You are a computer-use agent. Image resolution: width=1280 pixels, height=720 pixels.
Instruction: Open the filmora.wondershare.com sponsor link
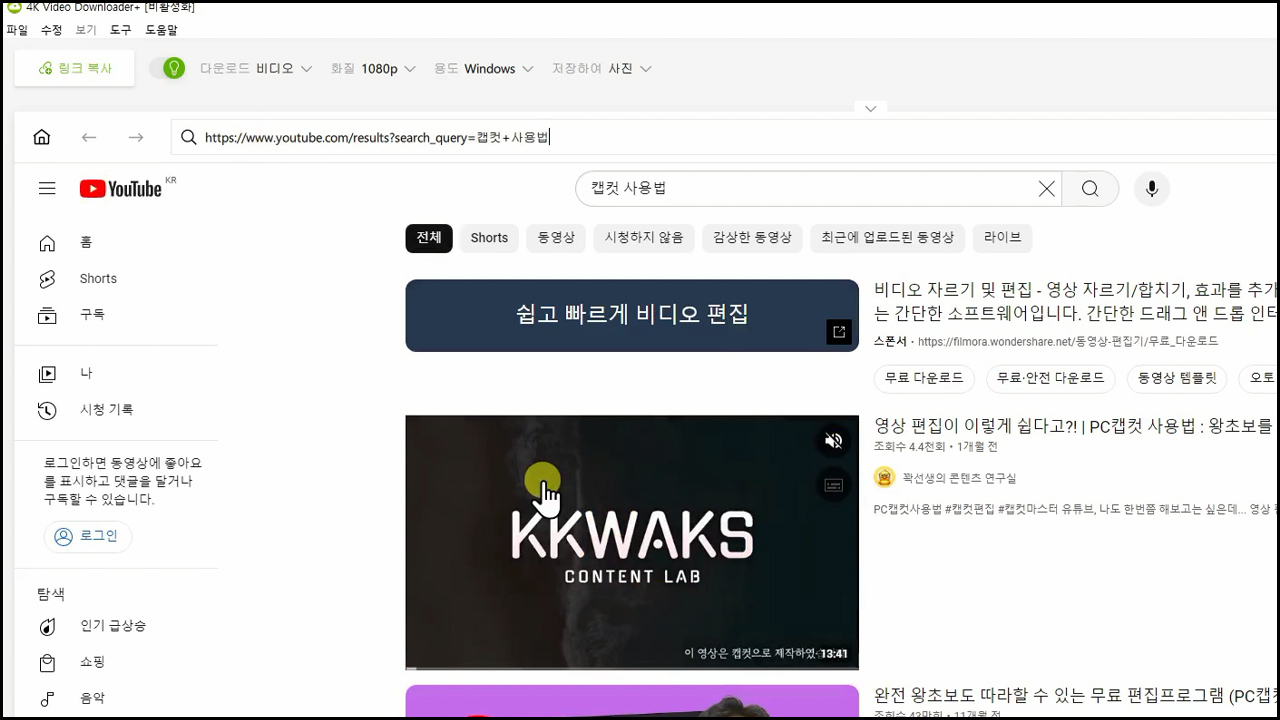pos(1068,342)
